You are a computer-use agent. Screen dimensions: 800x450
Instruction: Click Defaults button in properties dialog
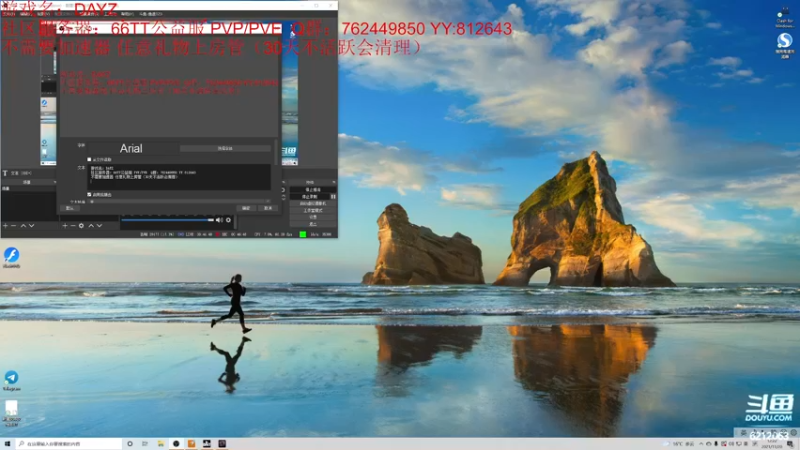pyautogui.click(x=70, y=208)
